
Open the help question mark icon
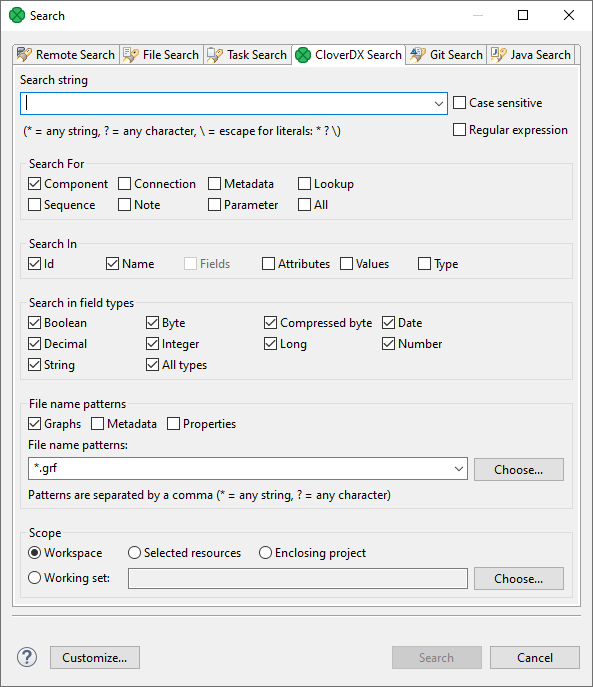coord(27,657)
